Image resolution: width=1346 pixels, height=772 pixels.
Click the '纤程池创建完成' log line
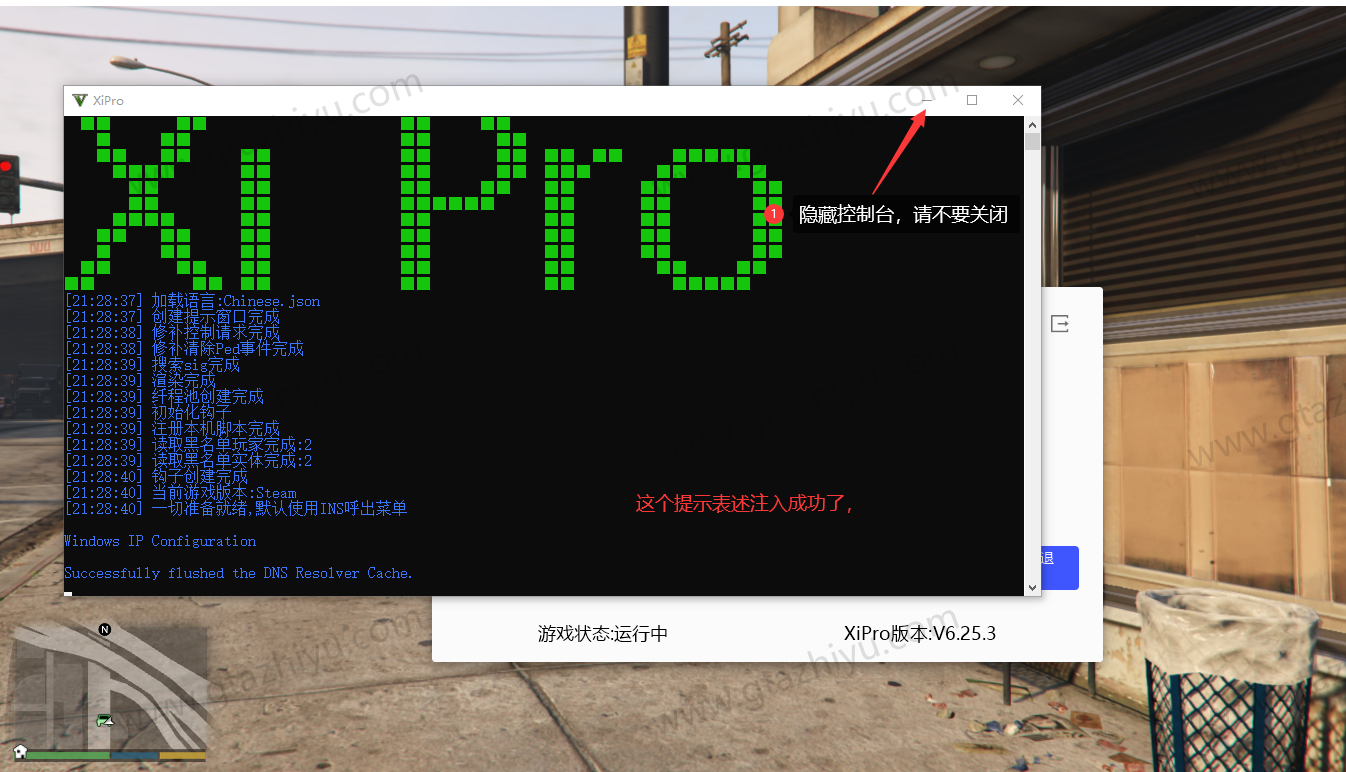pyautogui.click(x=164, y=397)
